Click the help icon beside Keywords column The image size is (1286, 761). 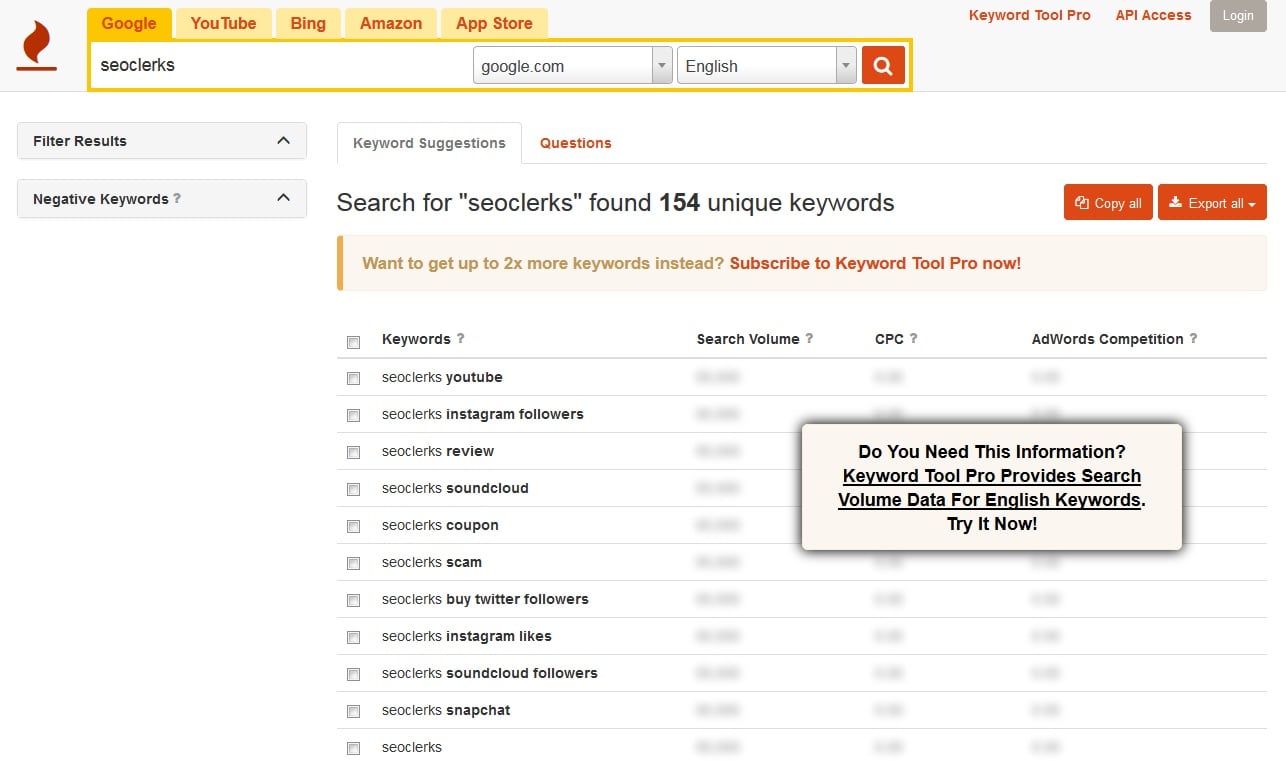coord(460,338)
